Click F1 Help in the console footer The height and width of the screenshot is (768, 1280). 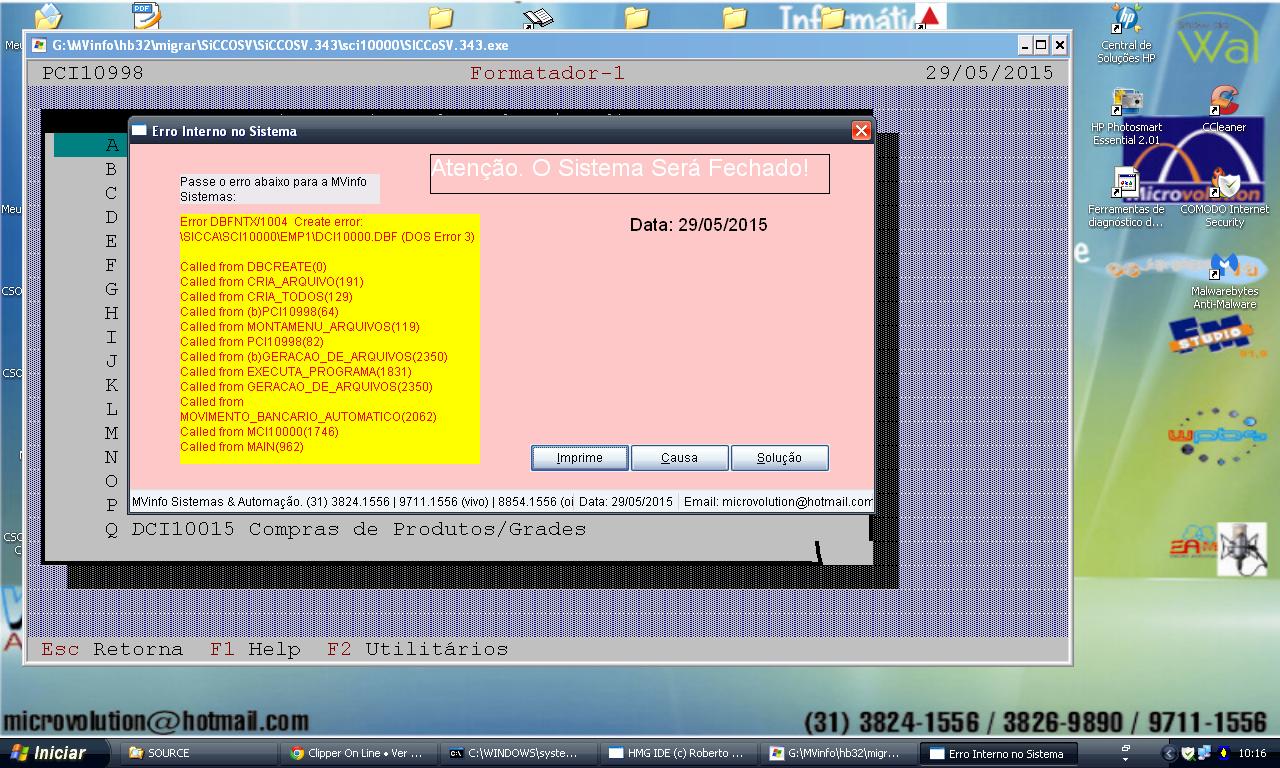click(255, 649)
